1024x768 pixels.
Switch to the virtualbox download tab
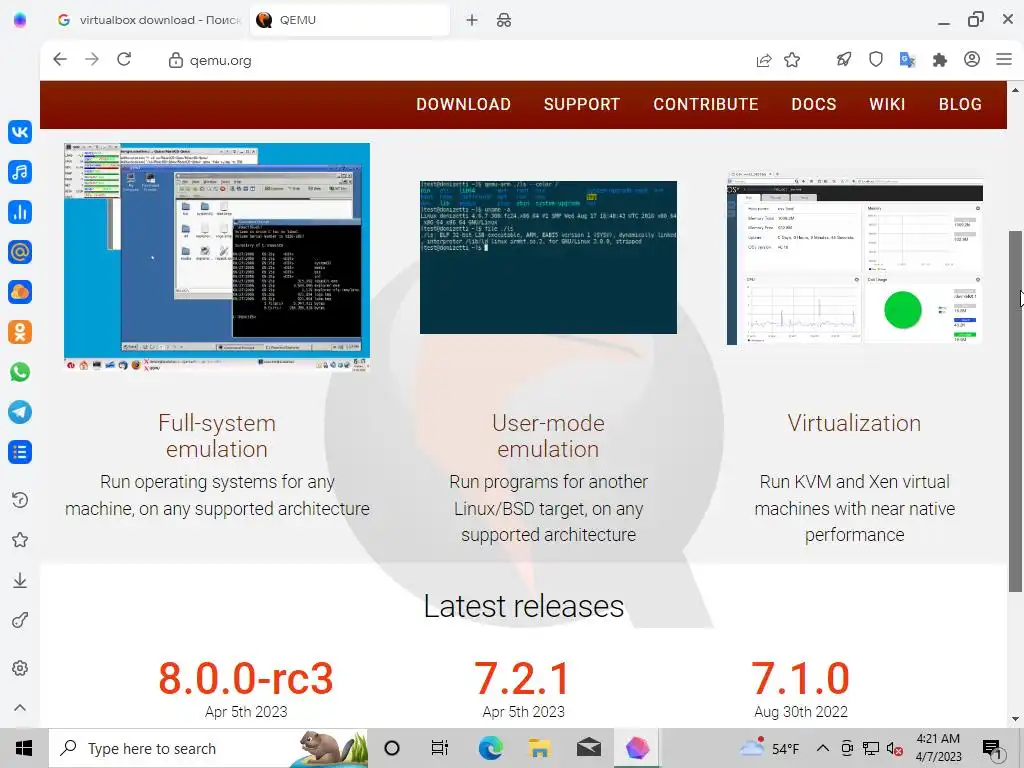click(149, 20)
